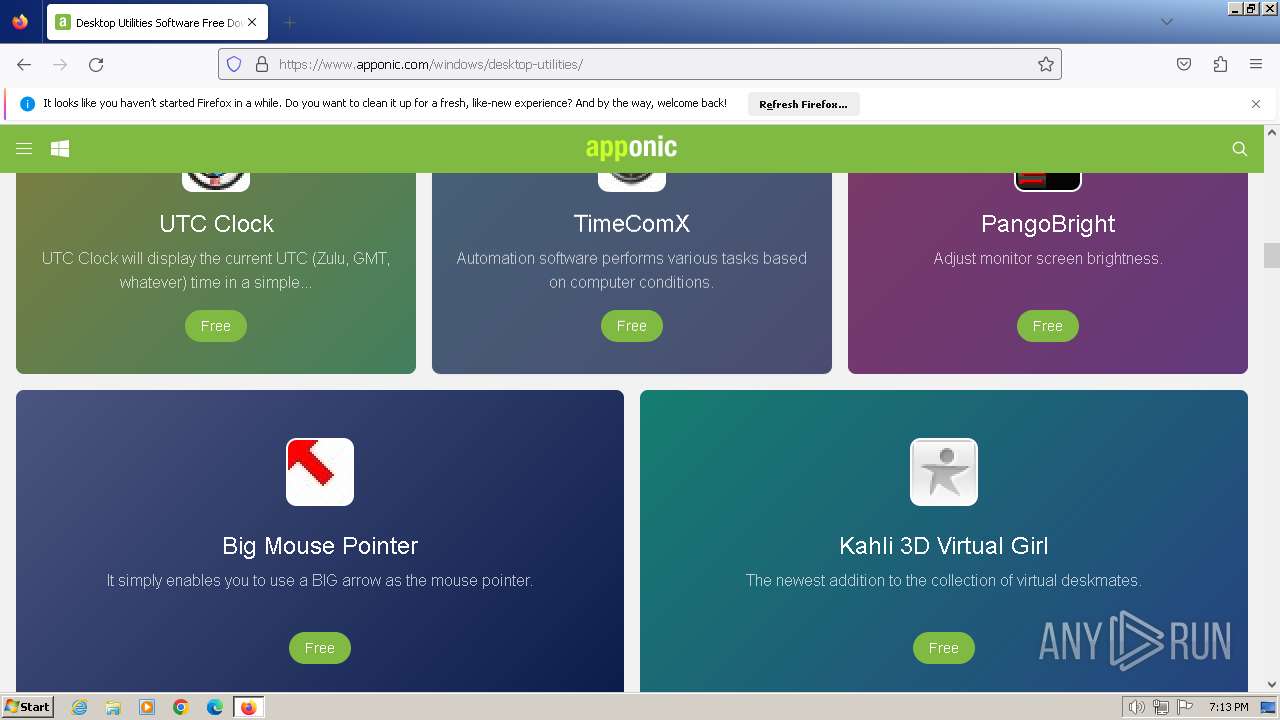
Task: Launch Google Chrome from the taskbar
Action: [181, 707]
